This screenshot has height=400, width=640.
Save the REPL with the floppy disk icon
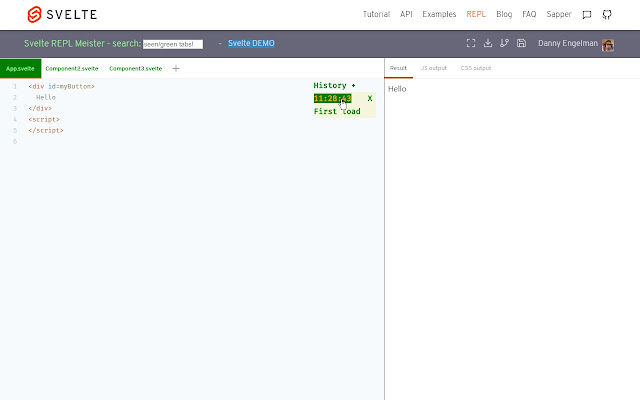tap(521, 43)
